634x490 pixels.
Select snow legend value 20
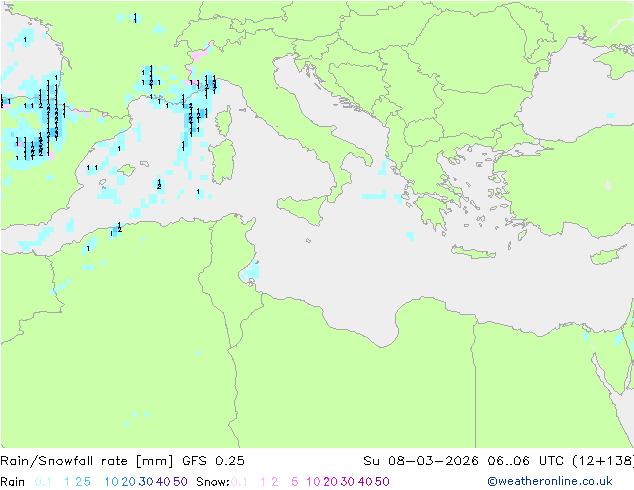point(330,482)
